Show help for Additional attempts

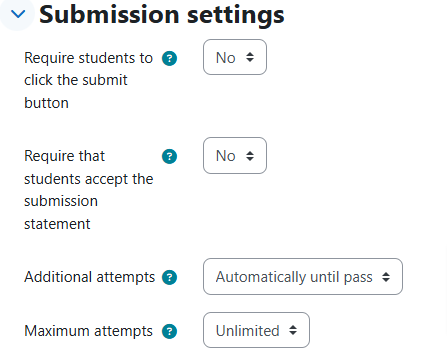169,277
